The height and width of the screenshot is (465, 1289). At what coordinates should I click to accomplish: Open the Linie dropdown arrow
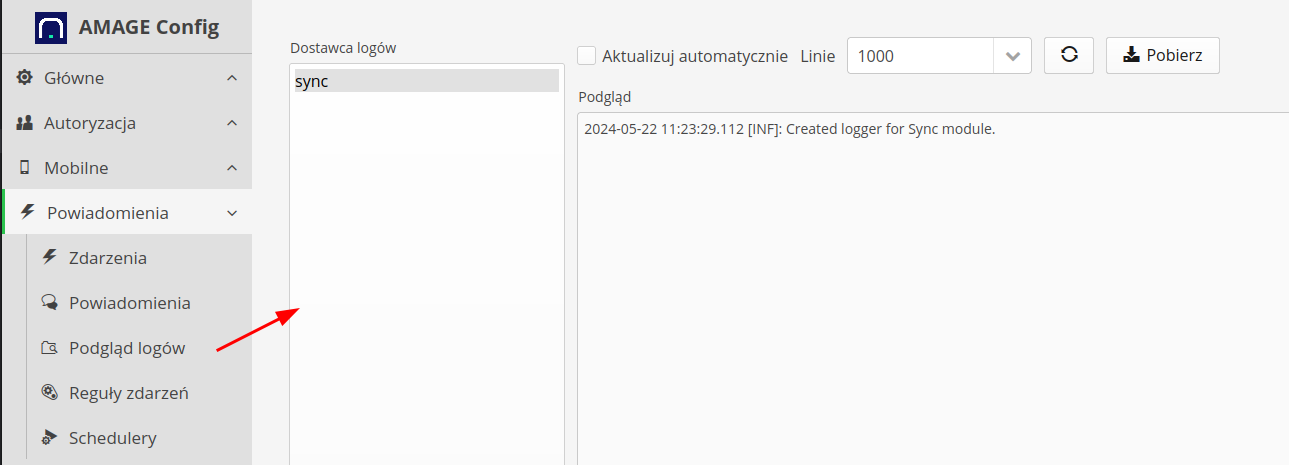pyautogui.click(x=1012, y=56)
